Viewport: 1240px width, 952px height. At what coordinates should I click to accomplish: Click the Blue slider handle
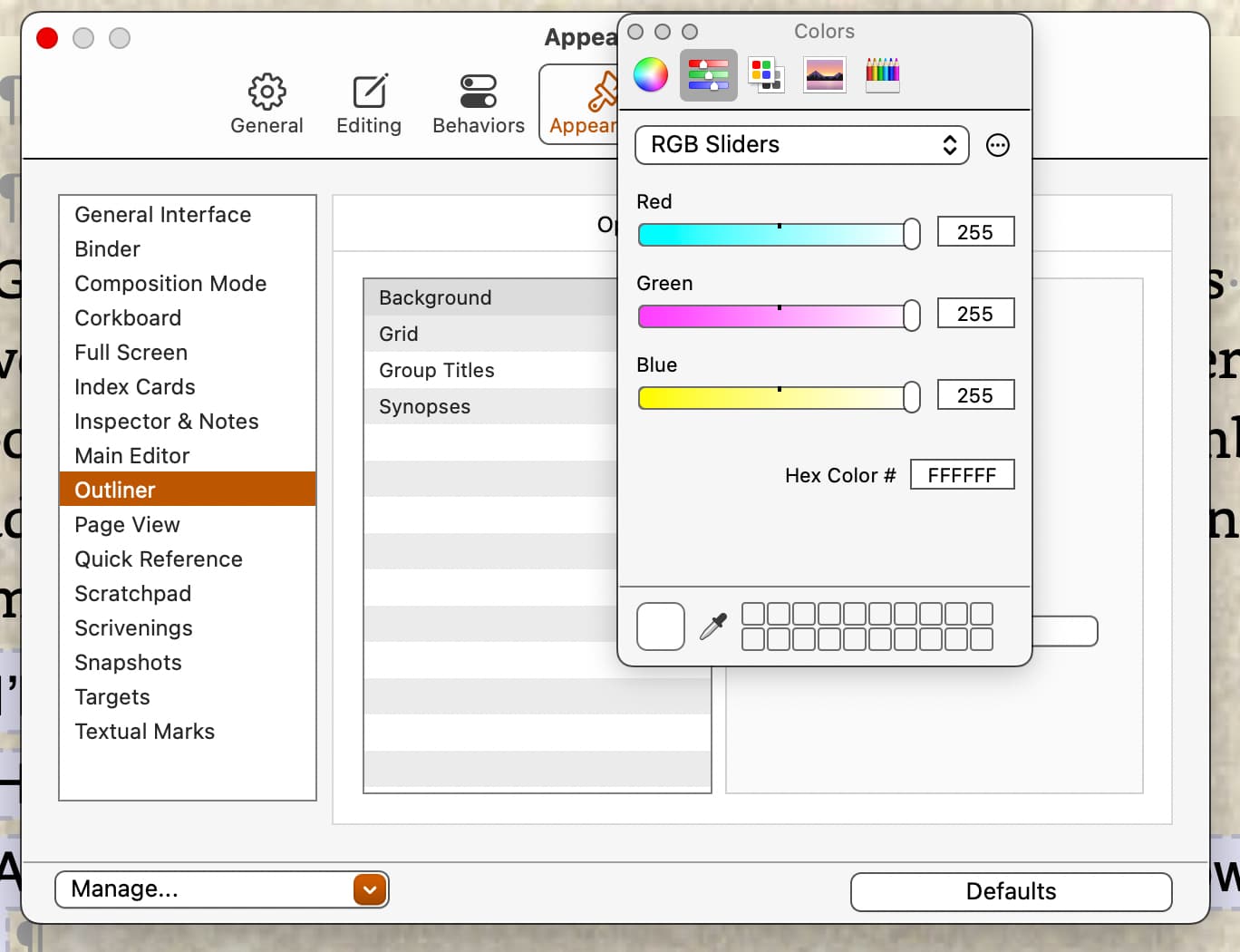pos(912,397)
